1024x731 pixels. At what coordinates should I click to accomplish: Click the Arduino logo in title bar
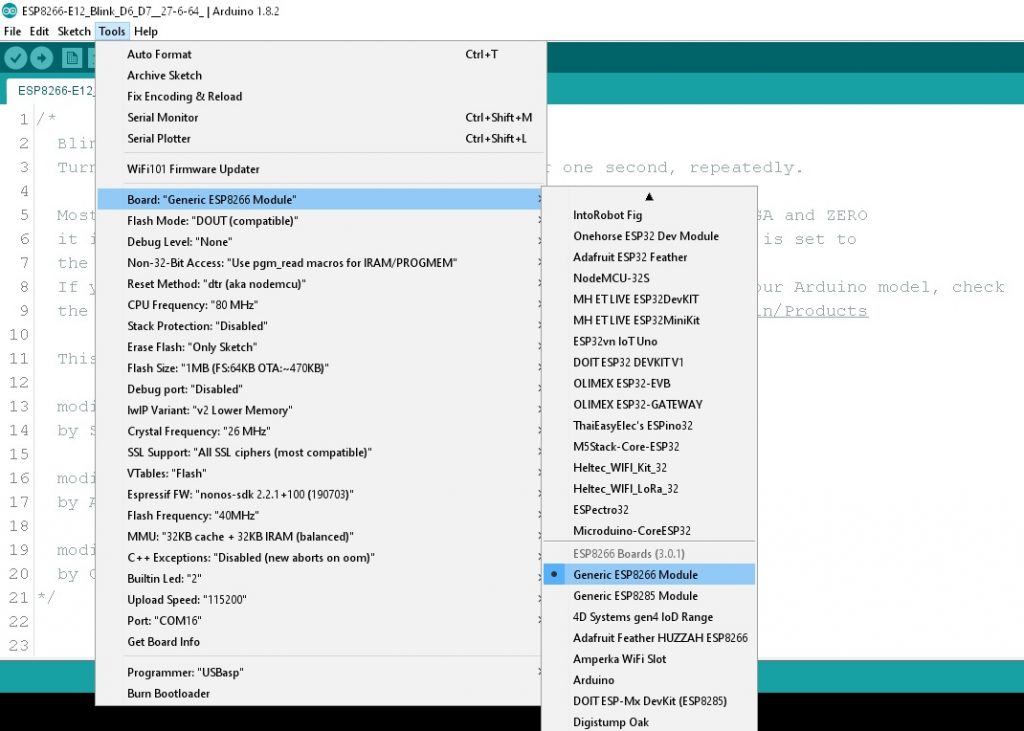click(9, 11)
